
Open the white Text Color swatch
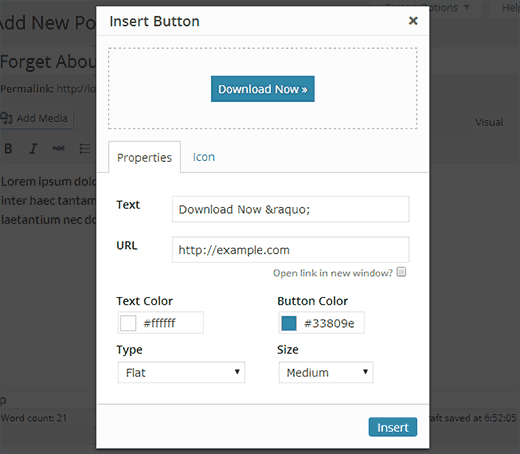[x=128, y=323]
